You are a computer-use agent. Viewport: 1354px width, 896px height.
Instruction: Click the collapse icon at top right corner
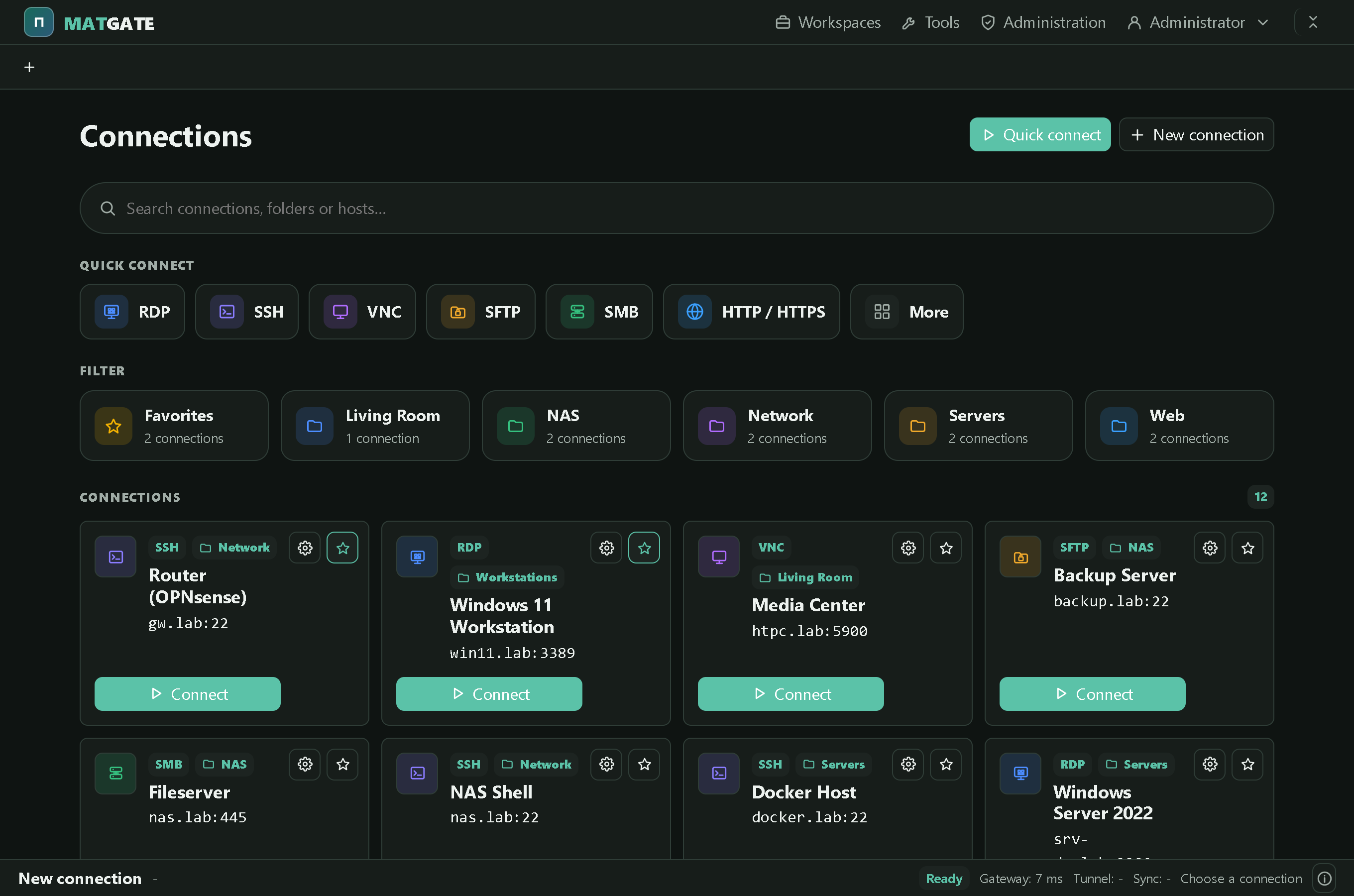coord(1313,22)
